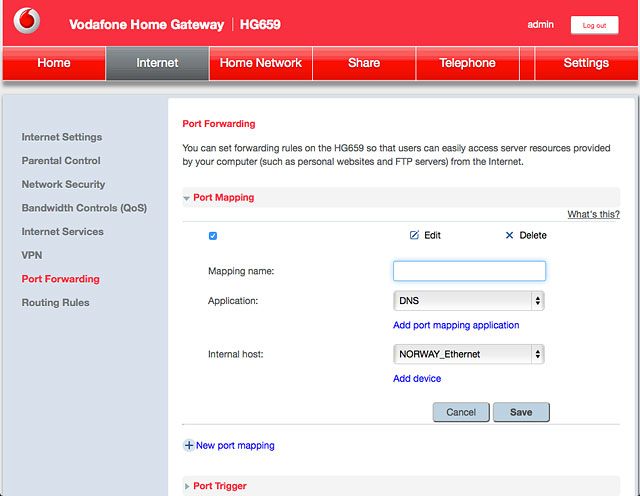This screenshot has width=640, height=496.
Task: Open the Home tab
Action: click(x=54, y=63)
